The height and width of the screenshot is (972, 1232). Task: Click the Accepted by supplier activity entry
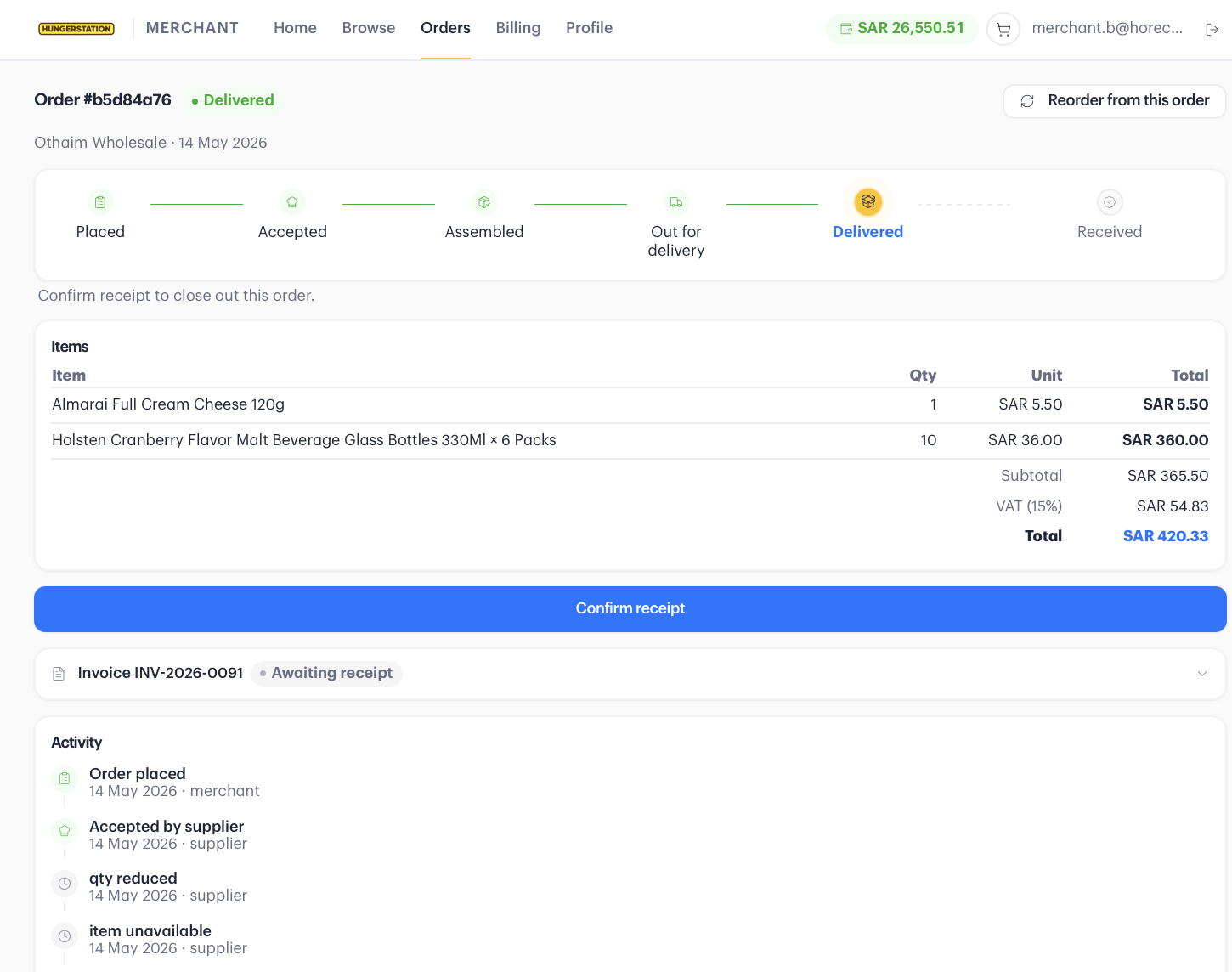click(x=168, y=835)
